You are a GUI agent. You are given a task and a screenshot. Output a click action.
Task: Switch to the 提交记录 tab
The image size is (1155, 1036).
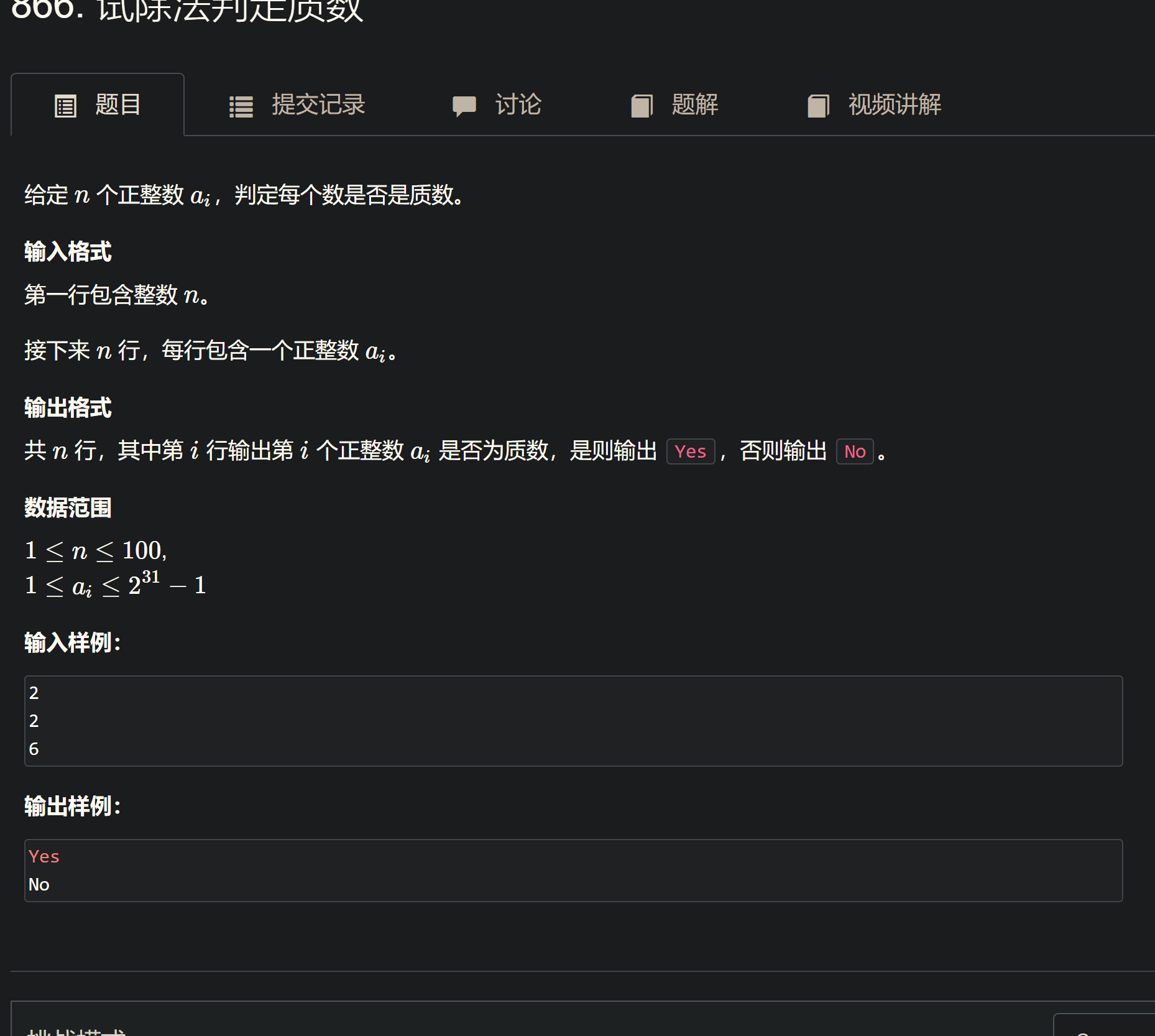(318, 106)
